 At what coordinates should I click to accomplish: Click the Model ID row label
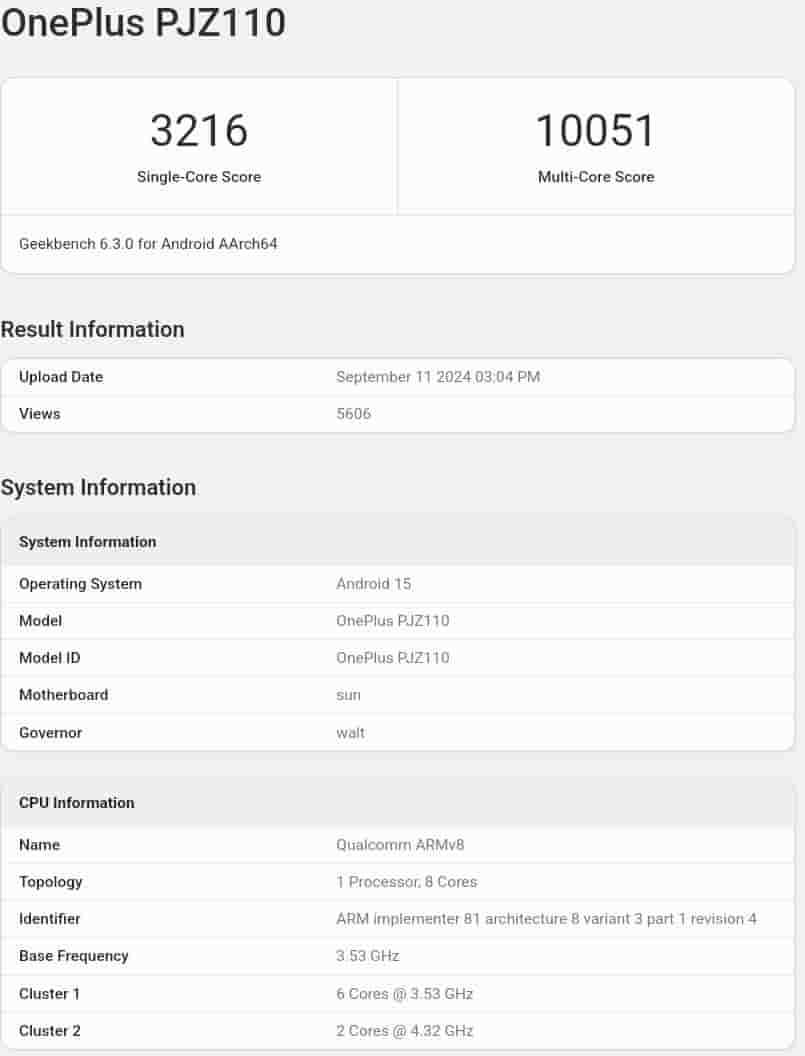(x=50, y=658)
